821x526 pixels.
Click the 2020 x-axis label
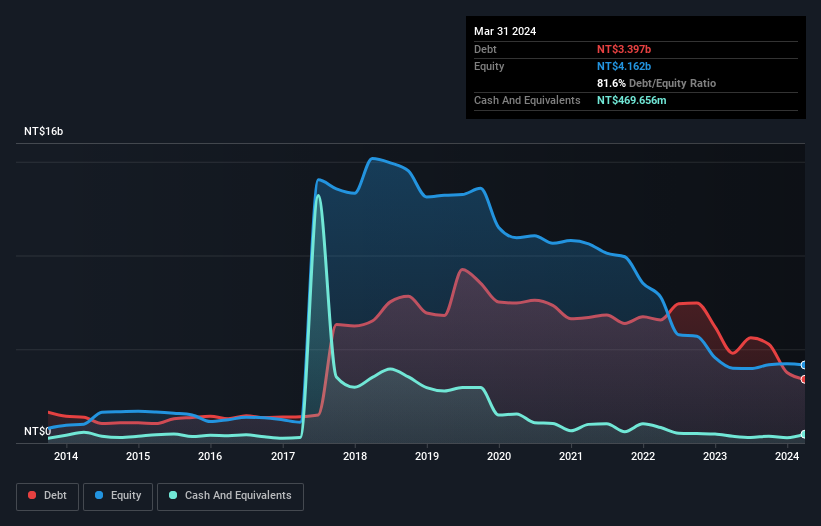pyautogui.click(x=499, y=456)
